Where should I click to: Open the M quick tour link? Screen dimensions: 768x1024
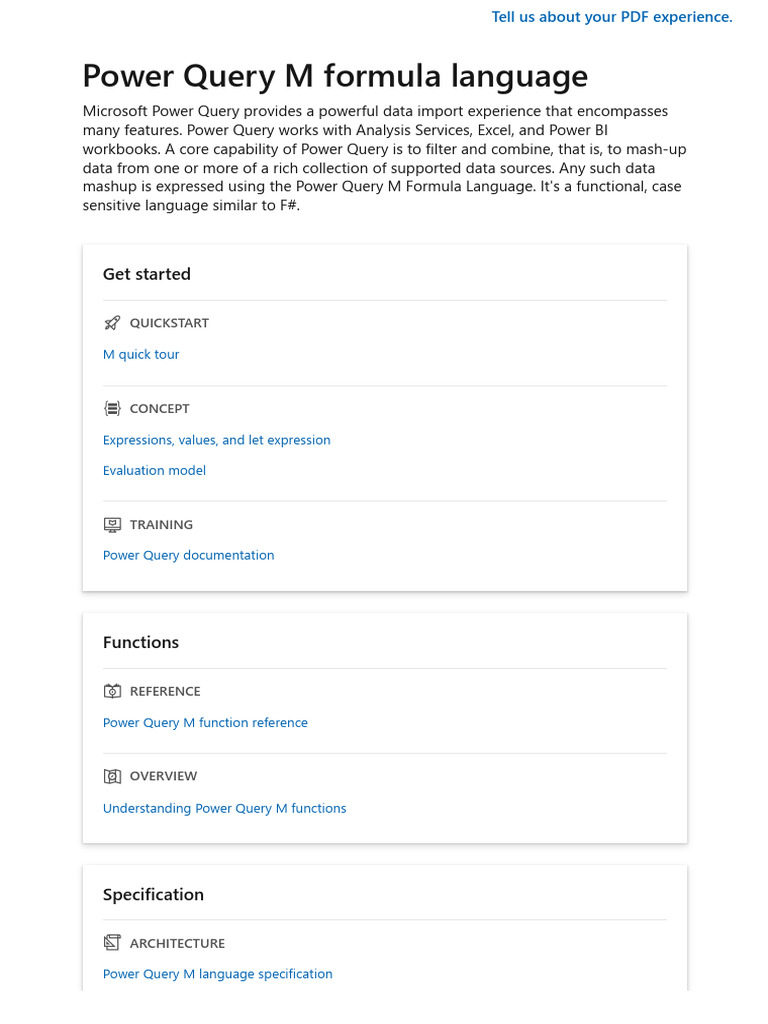pos(141,355)
